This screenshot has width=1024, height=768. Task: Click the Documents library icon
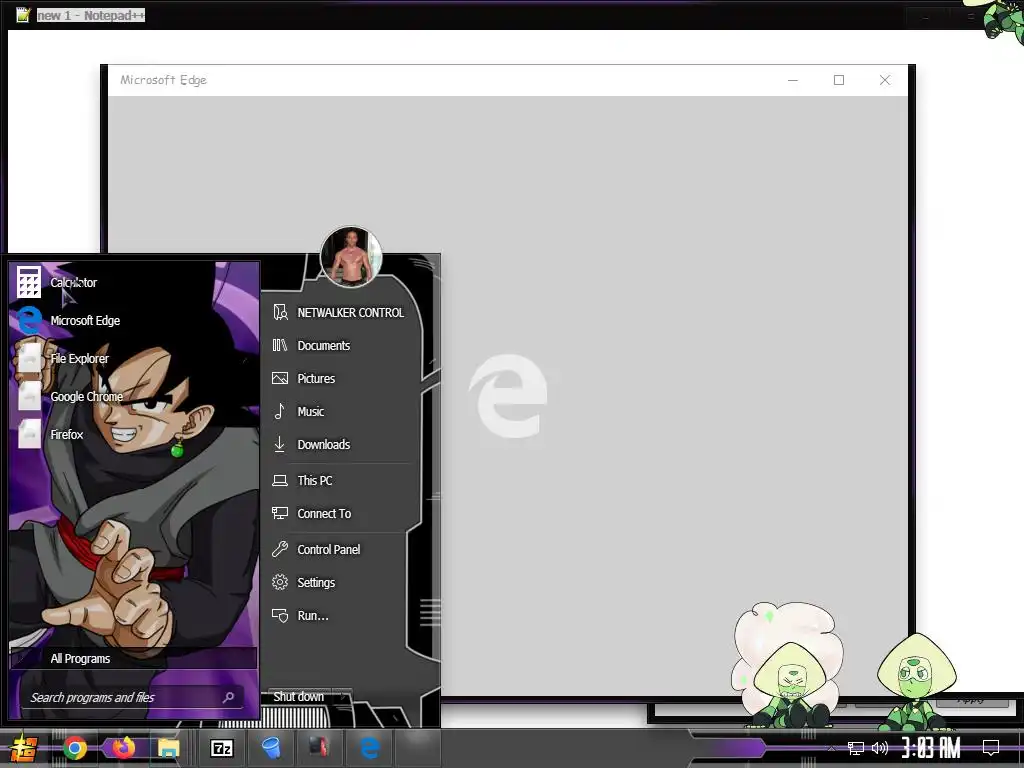click(x=280, y=345)
